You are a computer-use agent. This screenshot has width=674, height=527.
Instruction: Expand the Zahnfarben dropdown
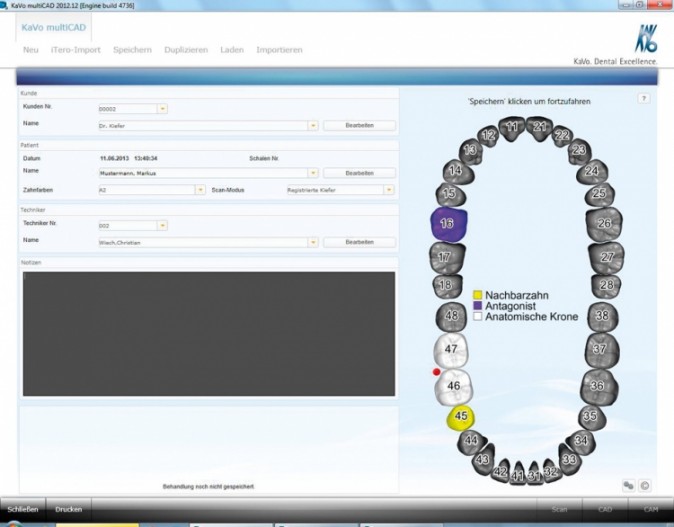click(x=200, y=190)
